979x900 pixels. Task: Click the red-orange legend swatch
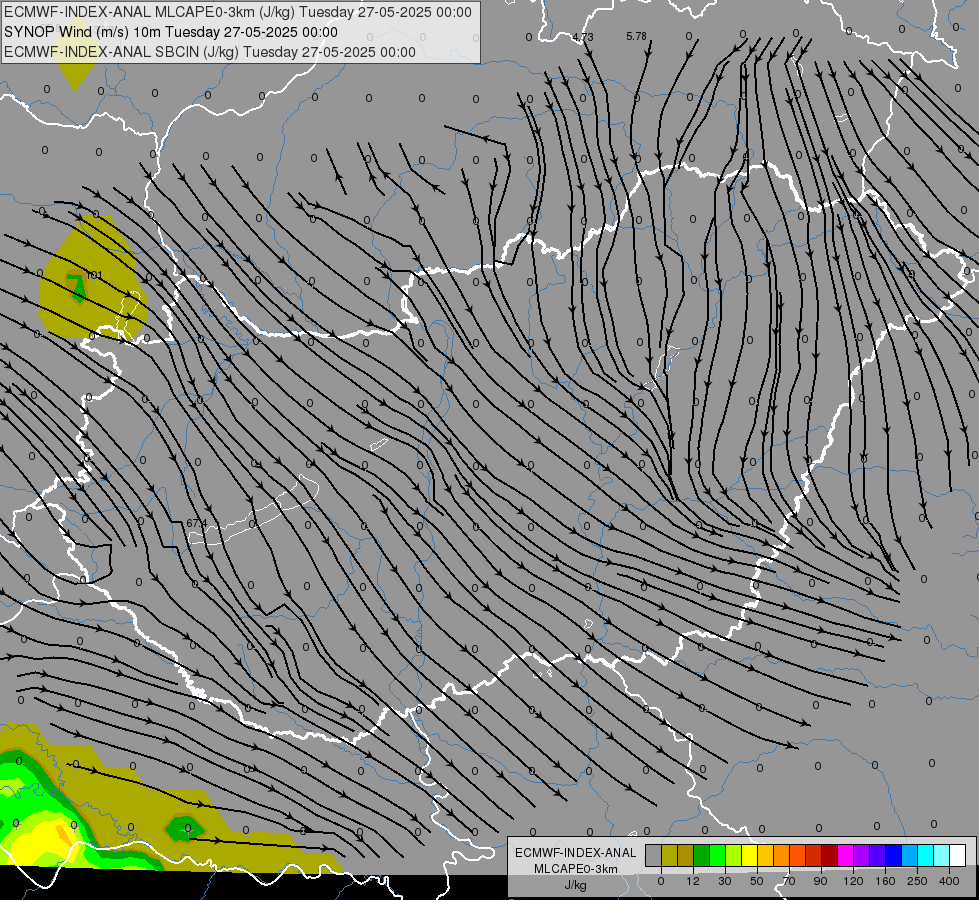click(798, 856)
